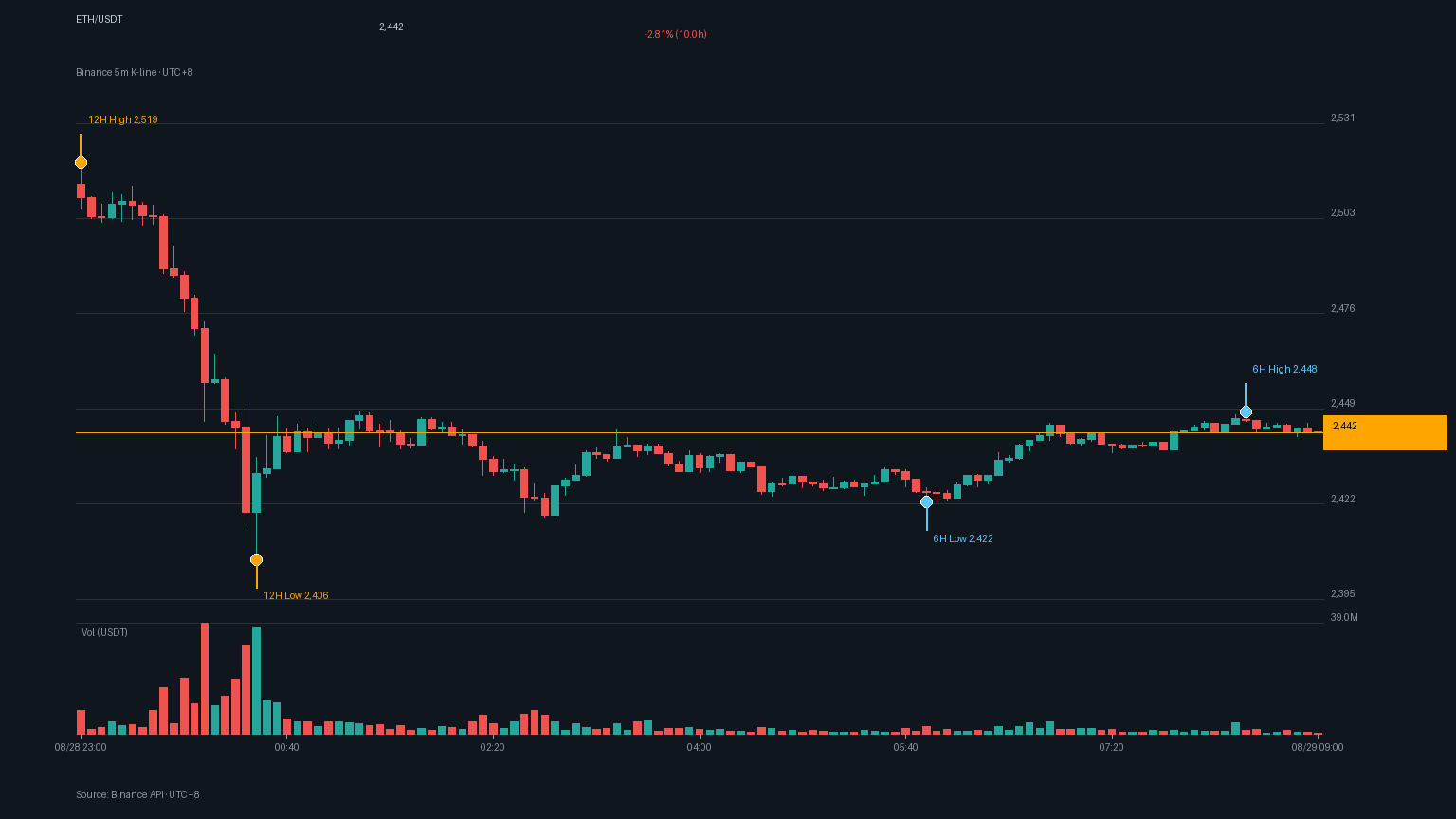1456x819 pixels.
Task: Click the 2,531 price axis label
Action: tap(1343, 118)
